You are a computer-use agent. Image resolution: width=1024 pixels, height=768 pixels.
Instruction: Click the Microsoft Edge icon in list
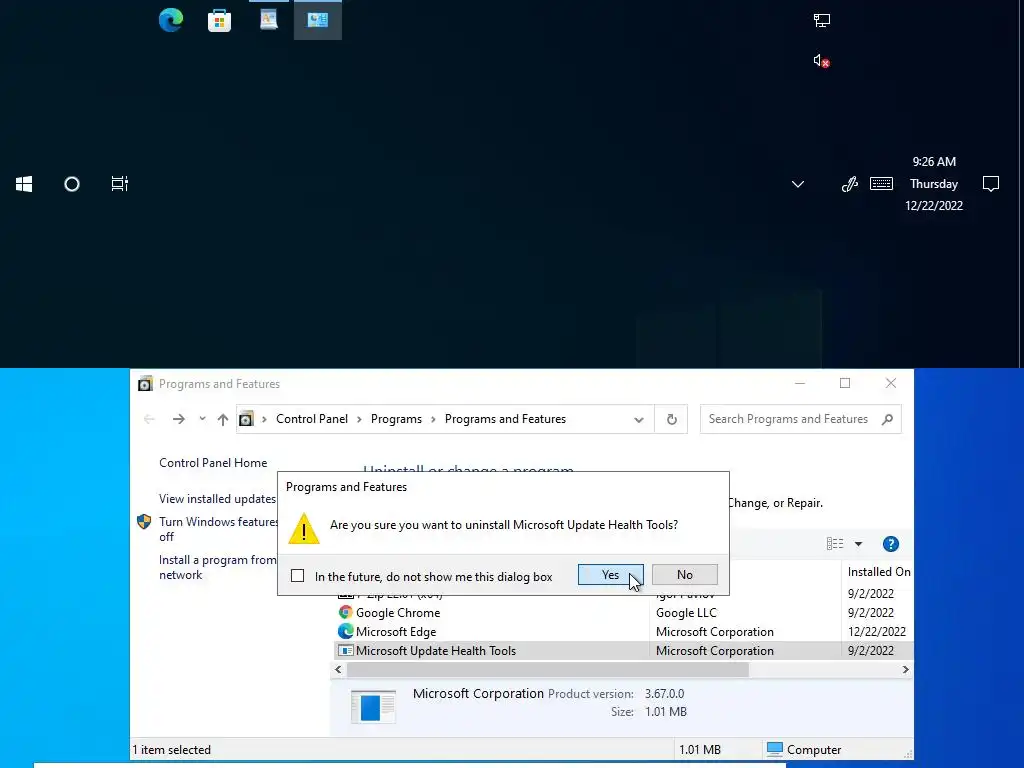coord(345,632)
